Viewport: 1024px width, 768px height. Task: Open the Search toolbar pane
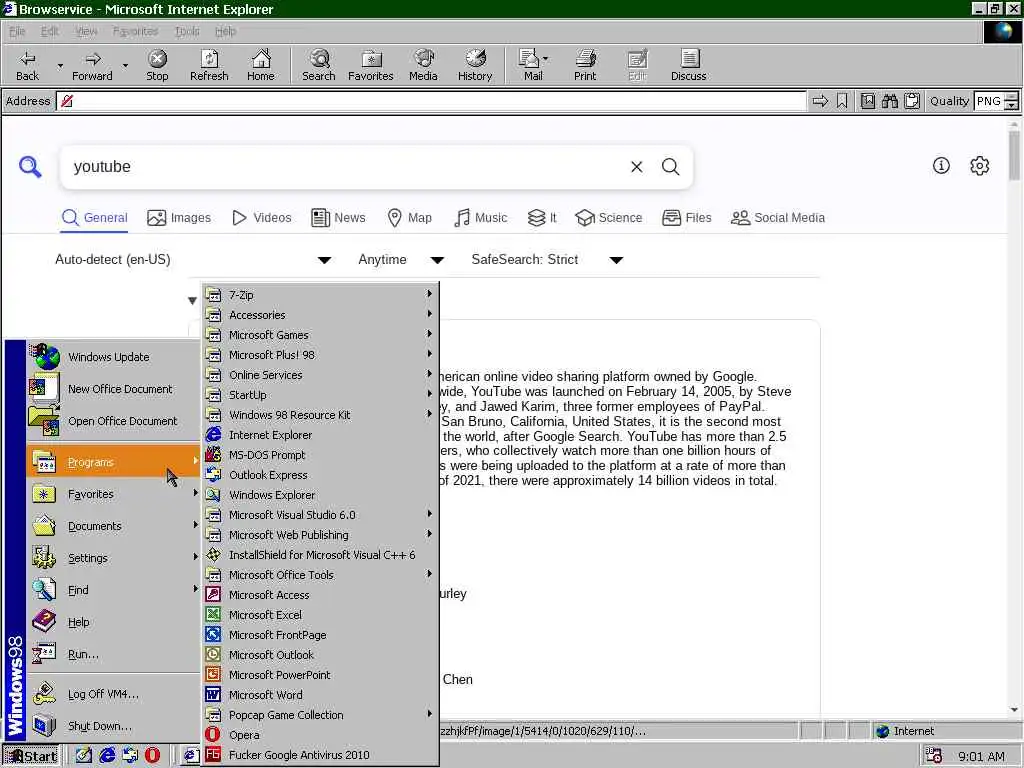(x=319, y=65)
